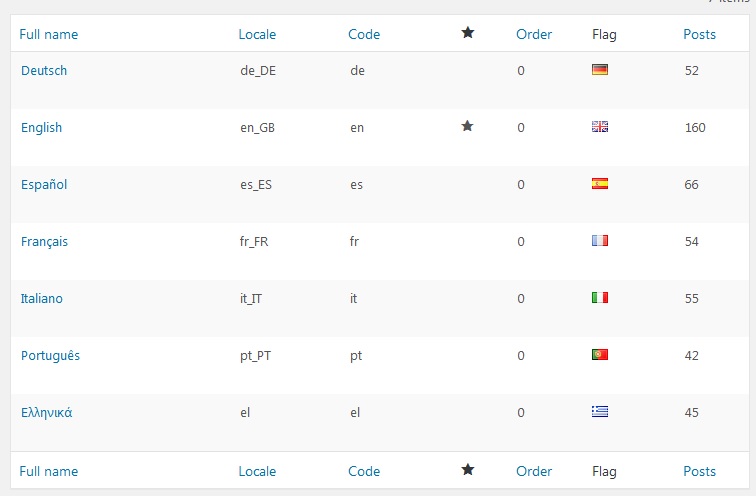The width and height of the screenshot is (756, 496).
Task: Open the Español language entry
Action: pos(44,184)
